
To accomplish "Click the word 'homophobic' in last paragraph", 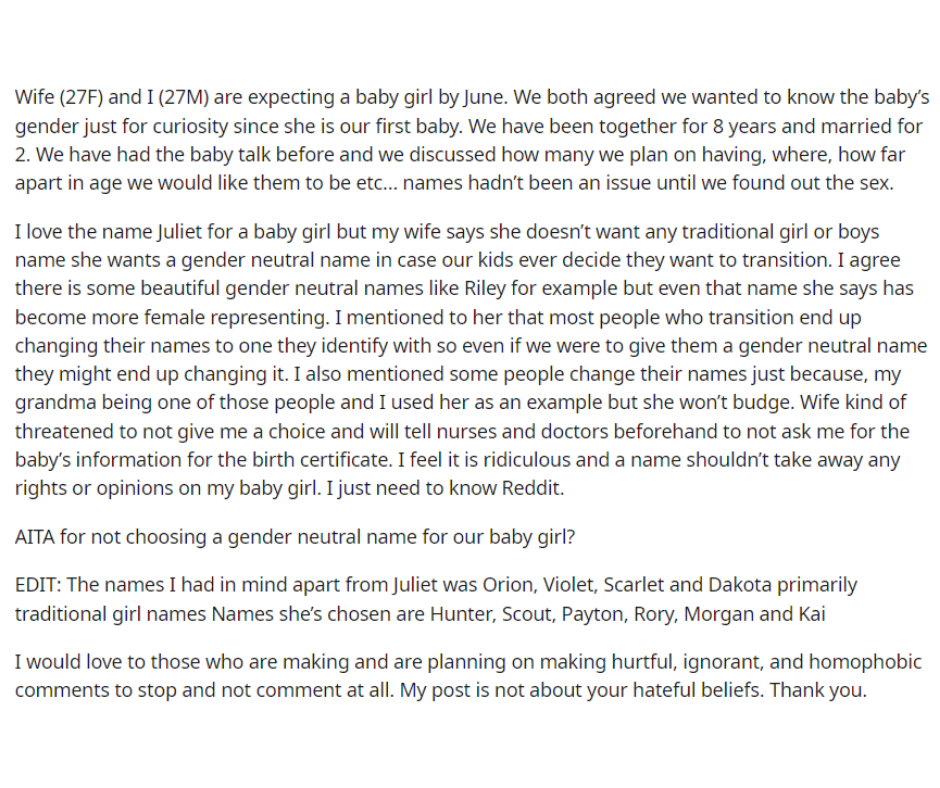I will [865, 662].
